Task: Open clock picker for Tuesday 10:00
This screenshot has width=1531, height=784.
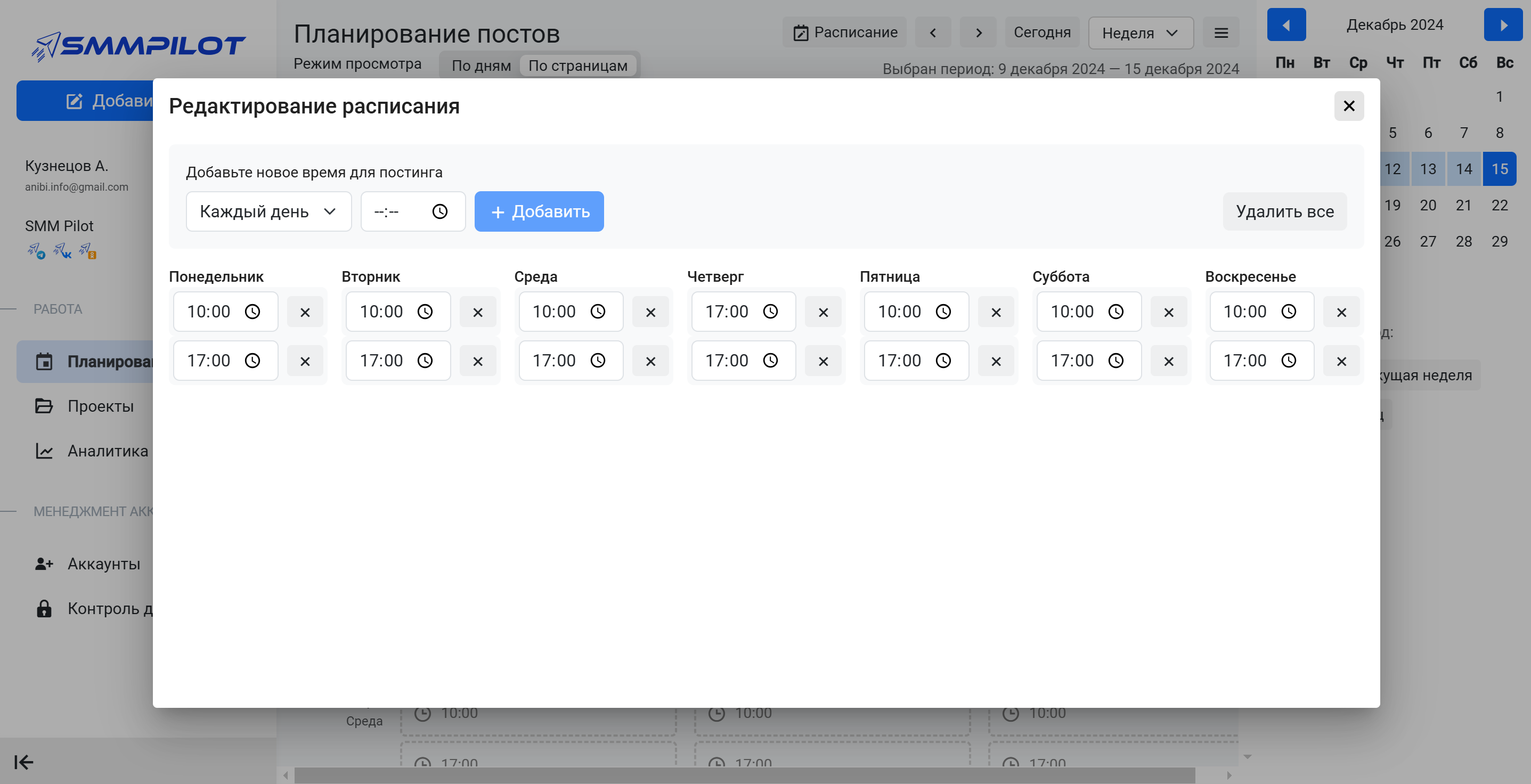Action: (x=425, y=312)
